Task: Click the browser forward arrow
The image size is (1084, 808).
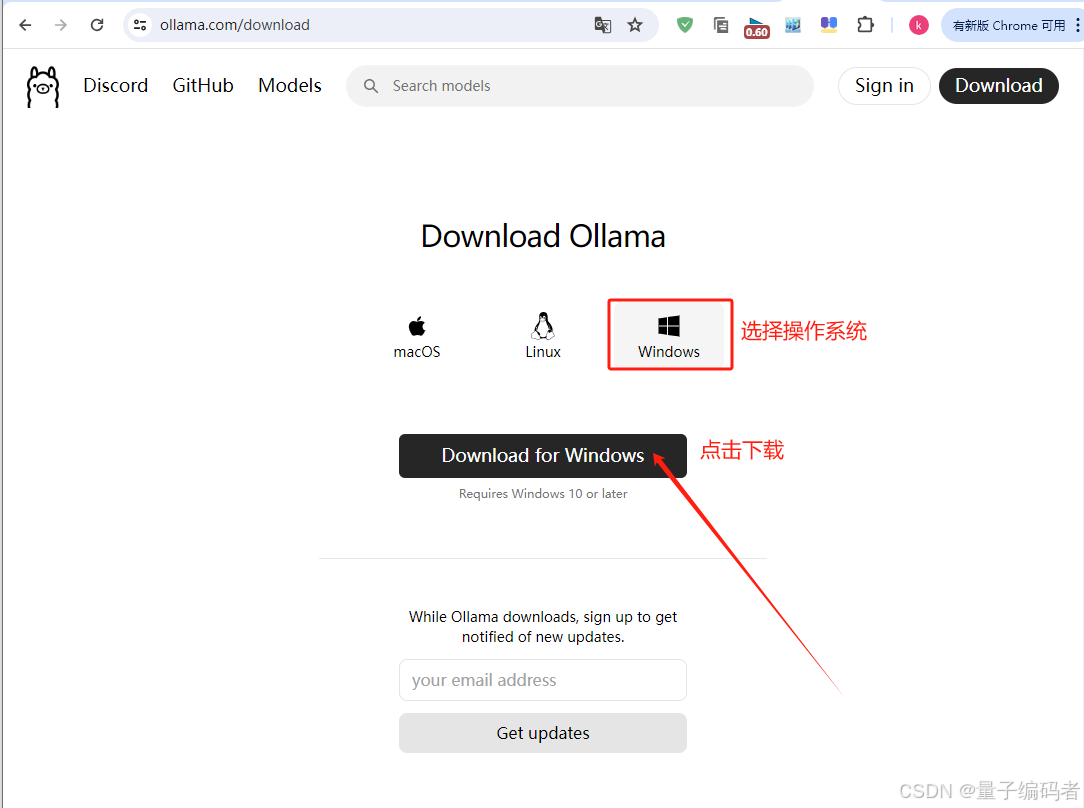Action: 61,26
